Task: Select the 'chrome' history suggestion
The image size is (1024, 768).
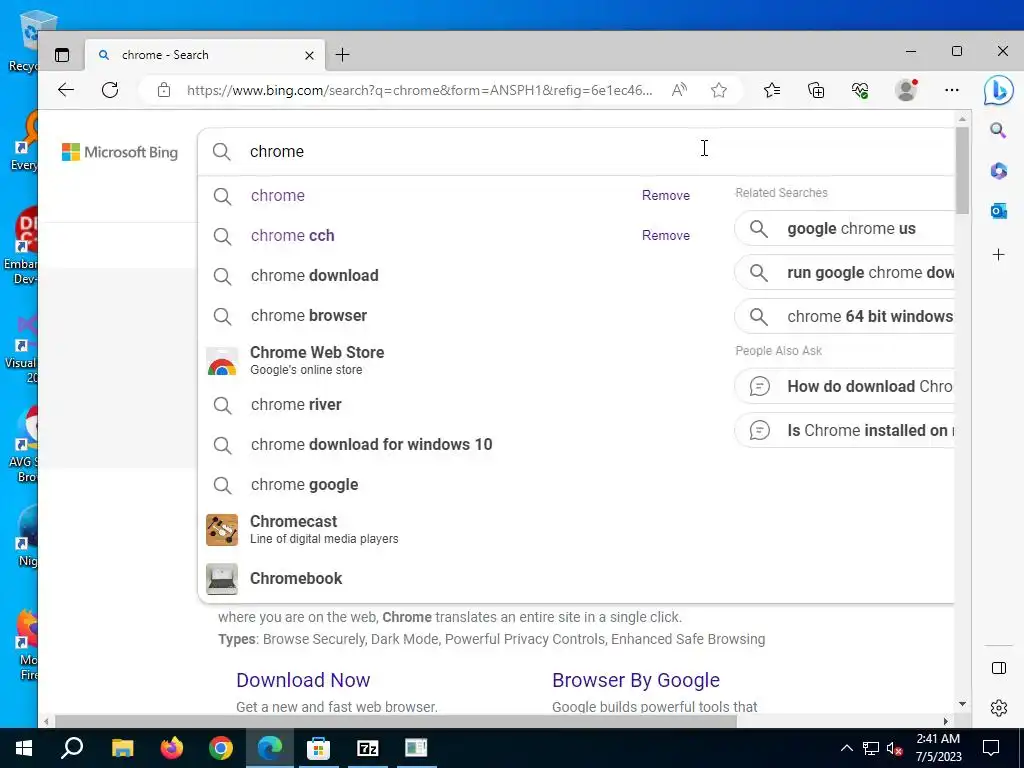Action: click(278, 195)
